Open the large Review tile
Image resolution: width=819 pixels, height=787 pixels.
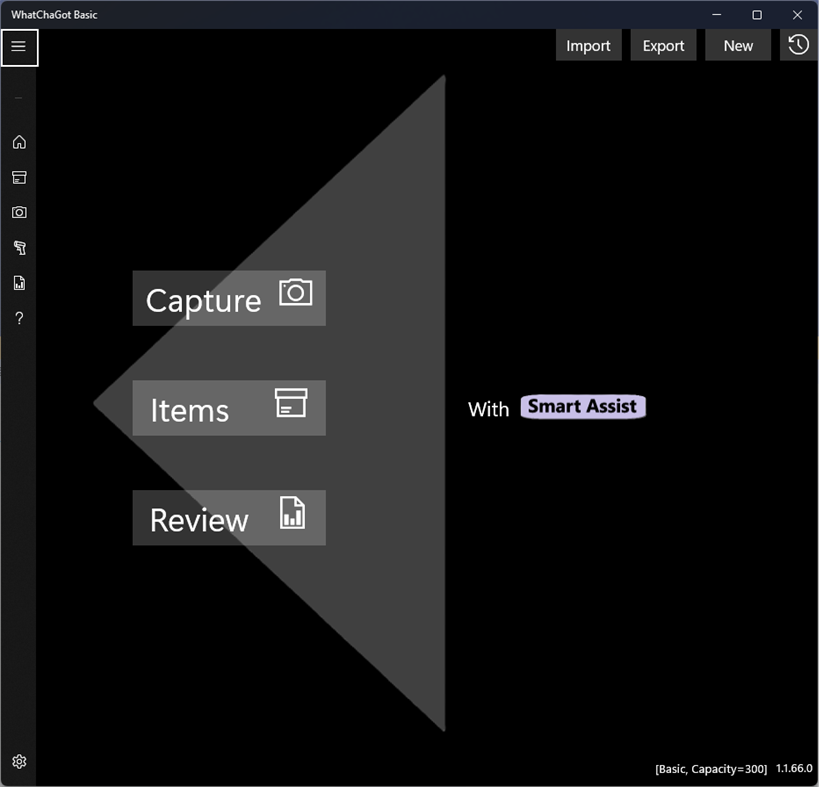229,518
